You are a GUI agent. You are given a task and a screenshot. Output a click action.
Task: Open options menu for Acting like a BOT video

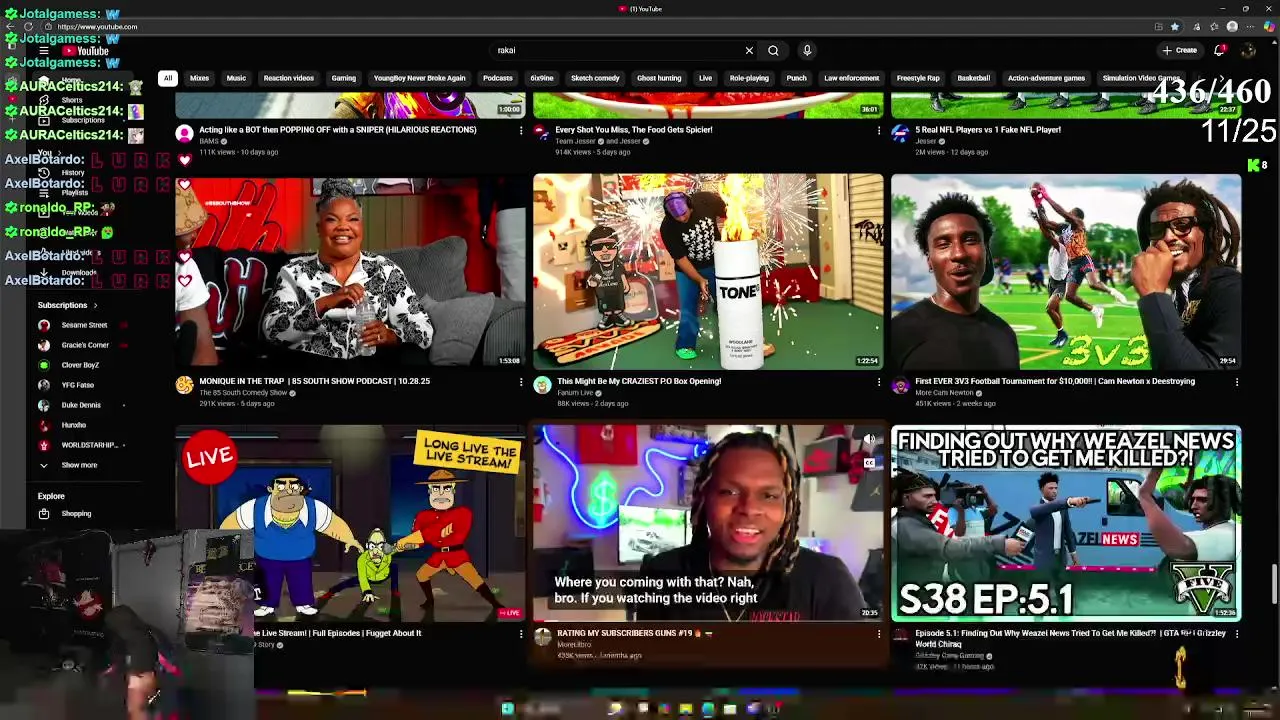[520, 130]
